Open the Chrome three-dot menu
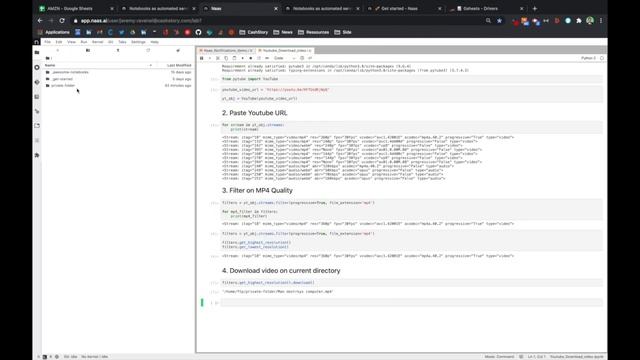The width and height of the screenshot is (640, 360). [x=601, y=20]
